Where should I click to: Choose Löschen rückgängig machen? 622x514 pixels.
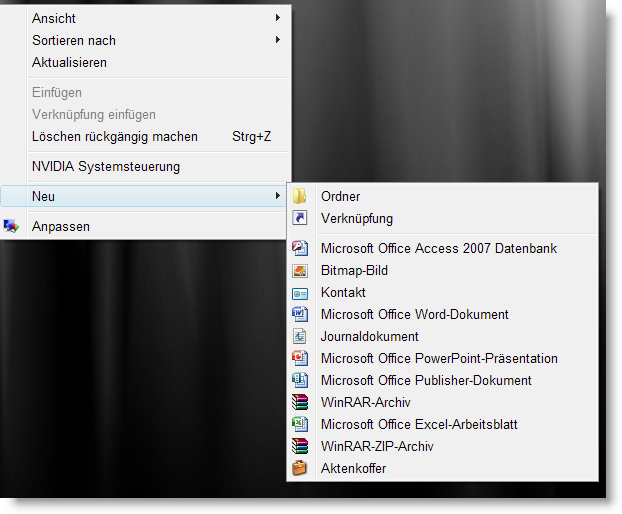[x=146, y=136]
